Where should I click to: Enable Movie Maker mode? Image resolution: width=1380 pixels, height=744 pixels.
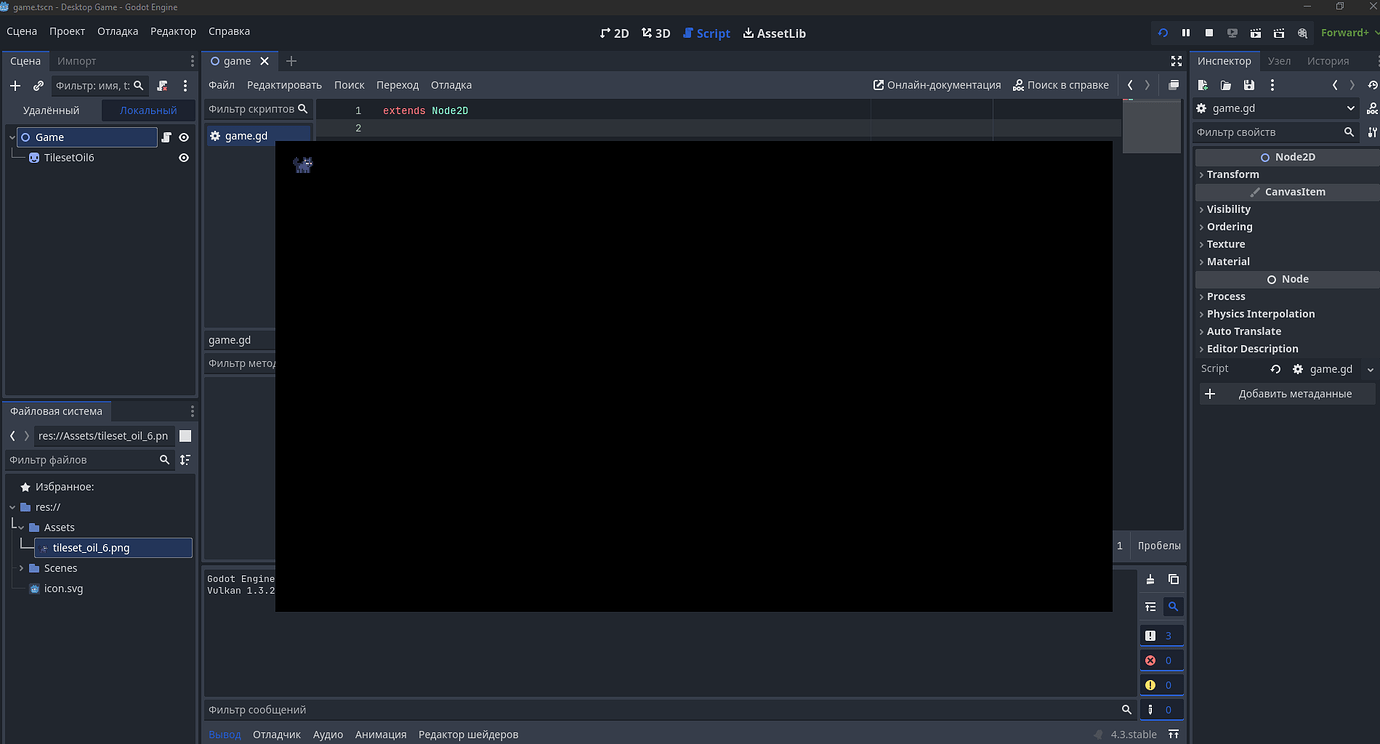(1302, 32)
